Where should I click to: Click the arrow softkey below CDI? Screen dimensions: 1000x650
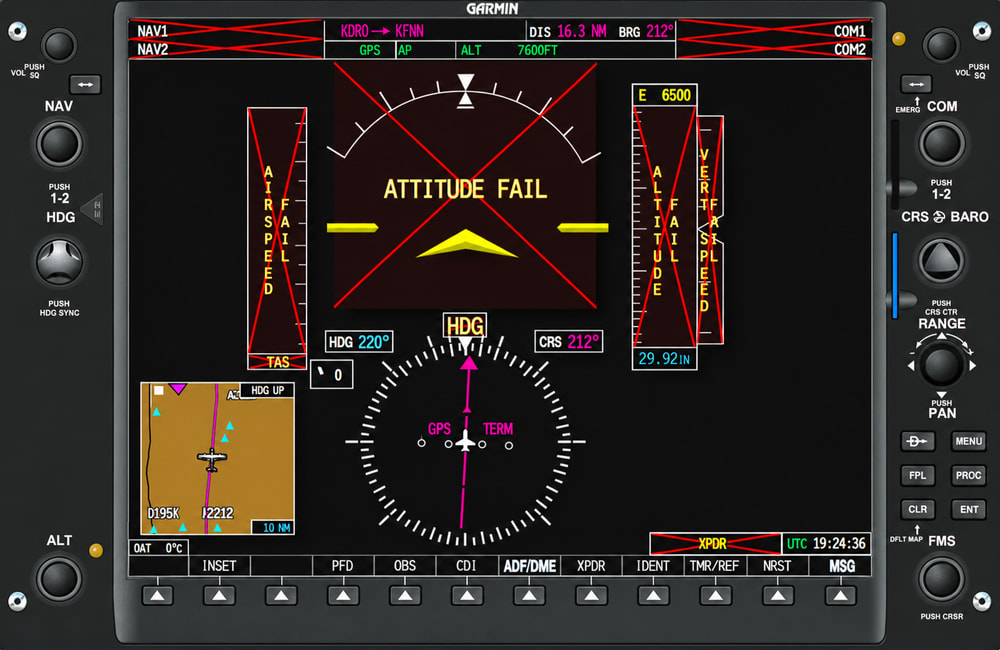[467, 596]
